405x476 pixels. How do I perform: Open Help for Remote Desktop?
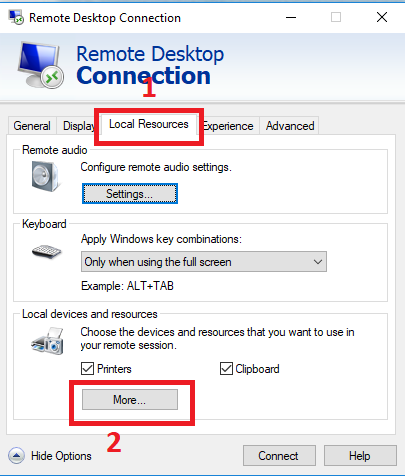[x=360, y=456]
